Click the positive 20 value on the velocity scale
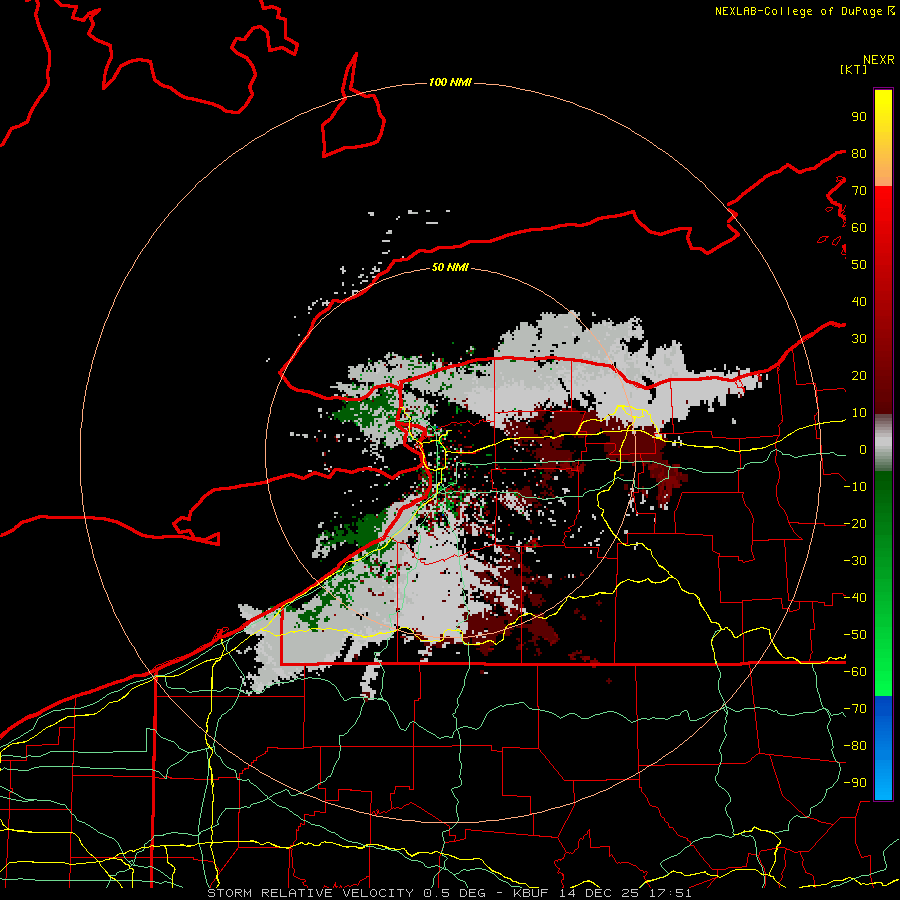The width and height of the screenshot is (900, 900). [x=859, y=375]
